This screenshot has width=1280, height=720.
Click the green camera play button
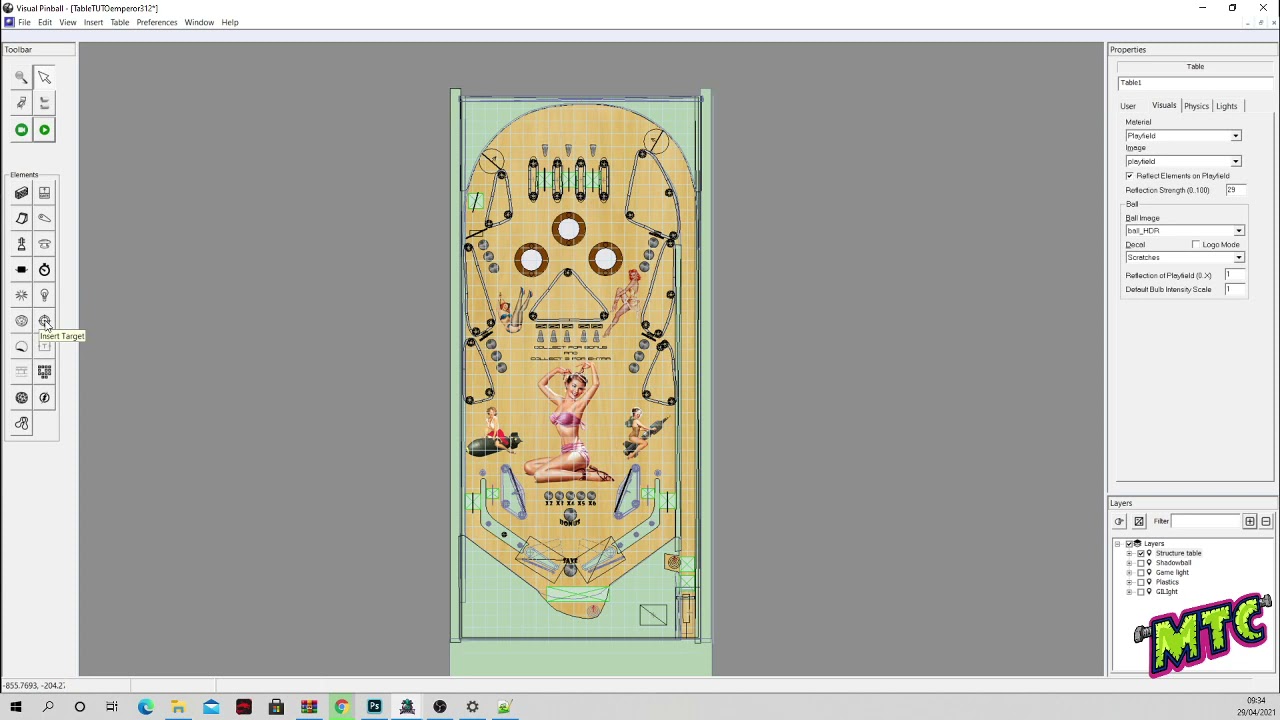(x=21, y=129)
